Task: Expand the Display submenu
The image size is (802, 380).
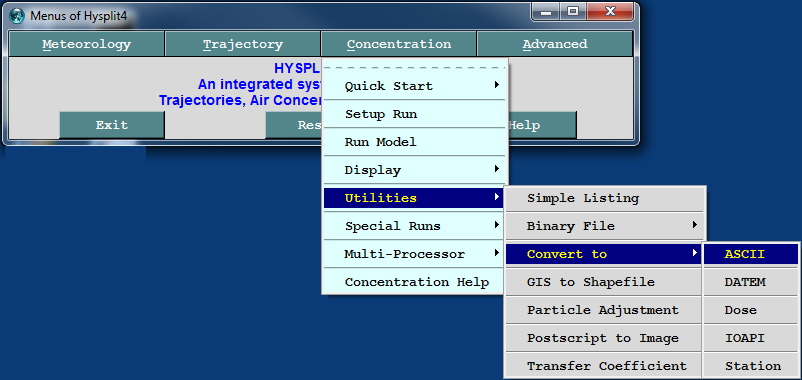Action: pos(415,170)
